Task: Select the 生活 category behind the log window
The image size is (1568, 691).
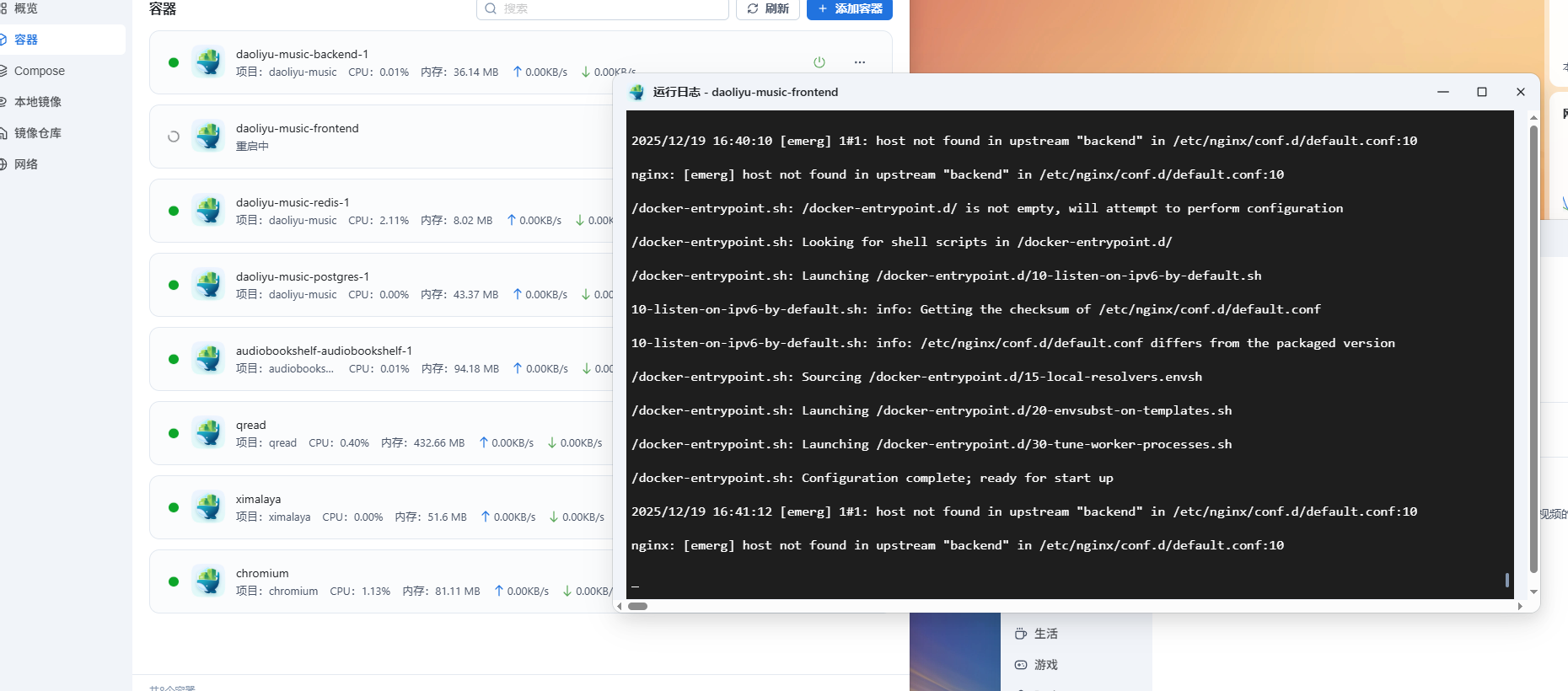Action: click(1046, 634)
